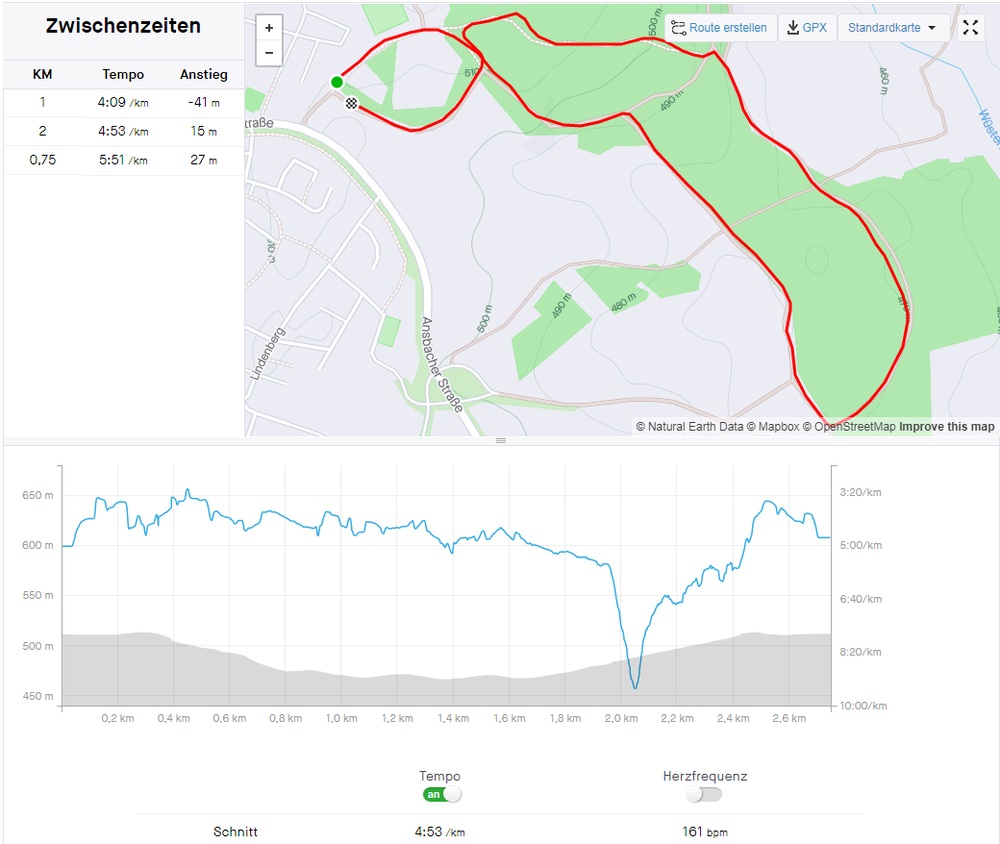The image size is (1000, 844).
Task: Zoom out on the map
Action: tap(269, 53)
